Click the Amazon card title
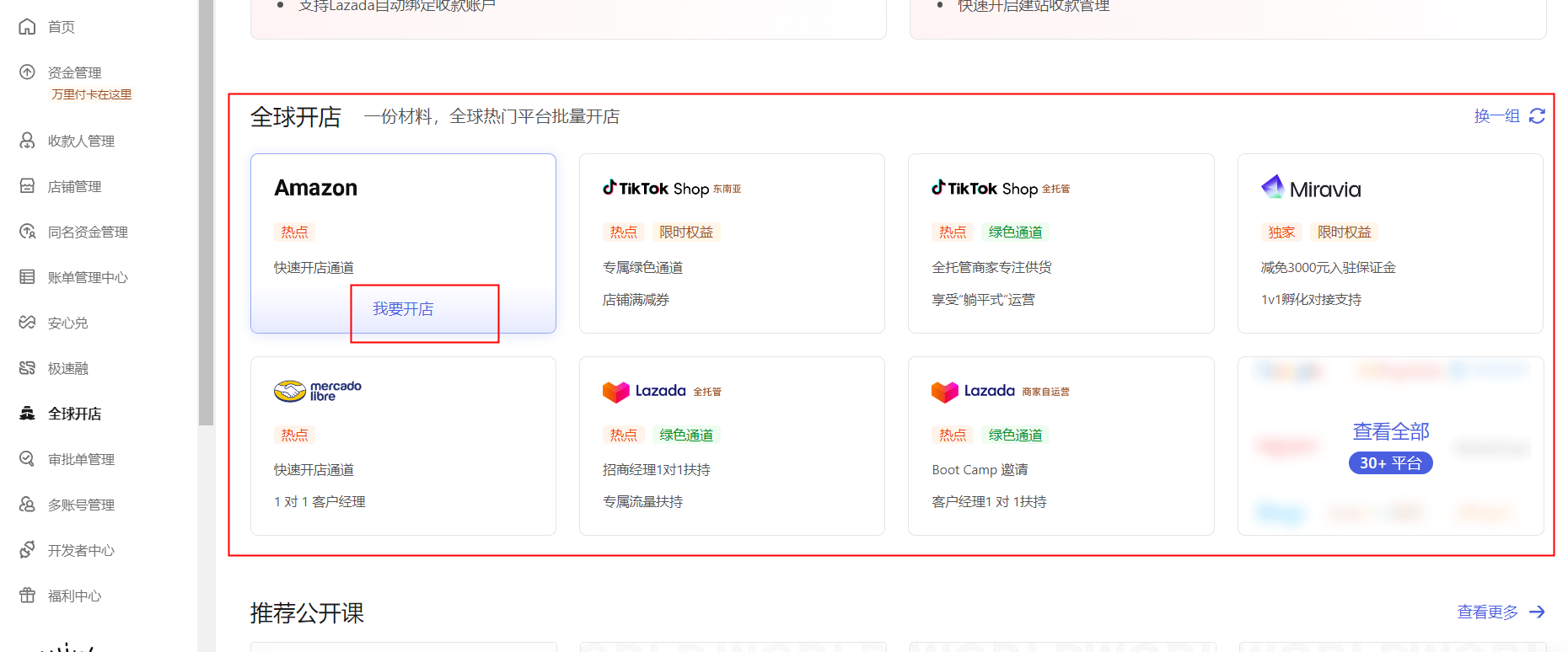 [x=316, y=188]
